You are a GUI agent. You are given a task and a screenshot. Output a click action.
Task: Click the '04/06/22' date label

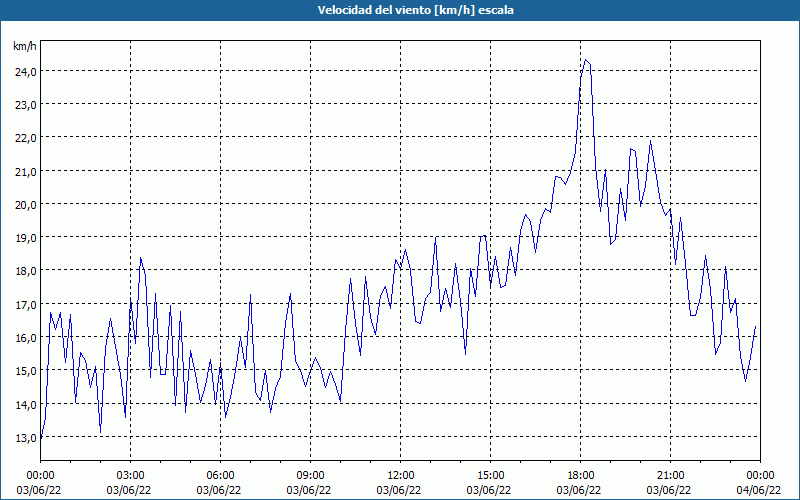coord(759,490)
